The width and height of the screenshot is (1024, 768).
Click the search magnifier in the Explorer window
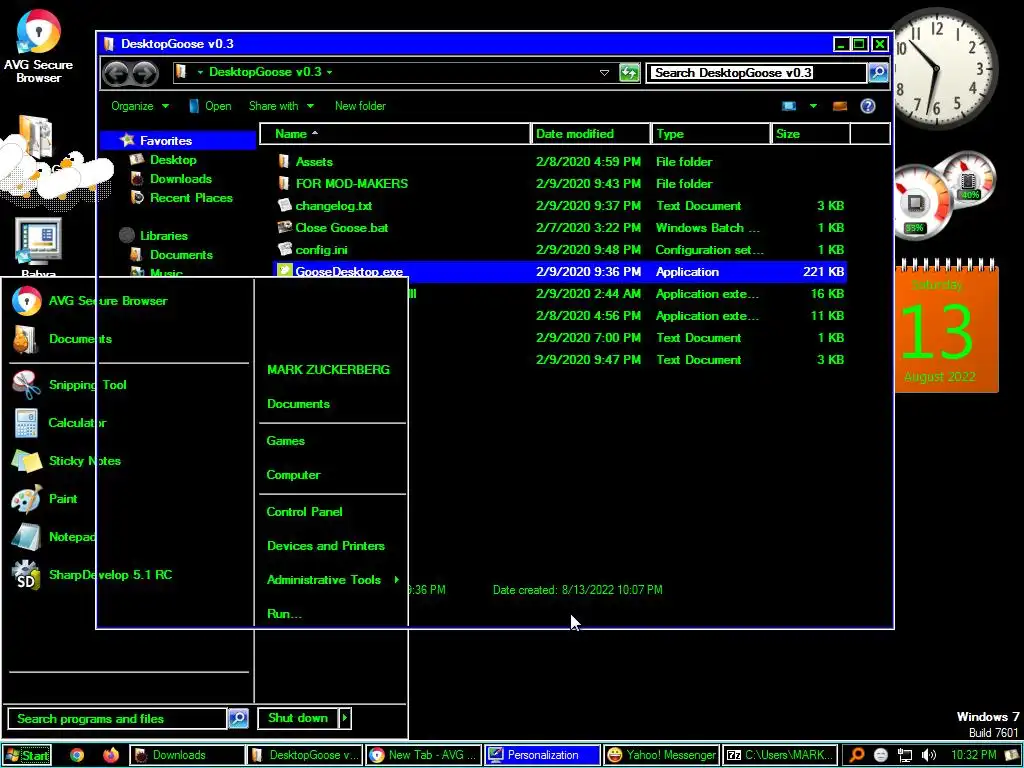point(878,72)
